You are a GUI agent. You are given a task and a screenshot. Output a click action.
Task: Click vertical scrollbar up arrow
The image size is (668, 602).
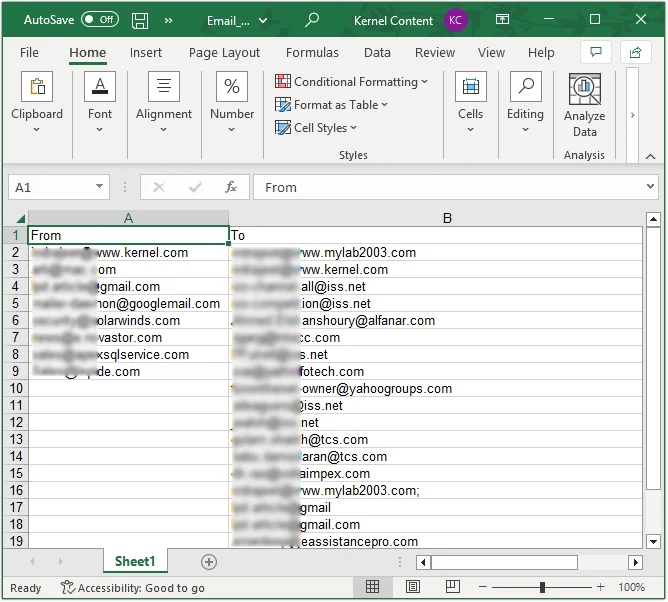(653, 220)
